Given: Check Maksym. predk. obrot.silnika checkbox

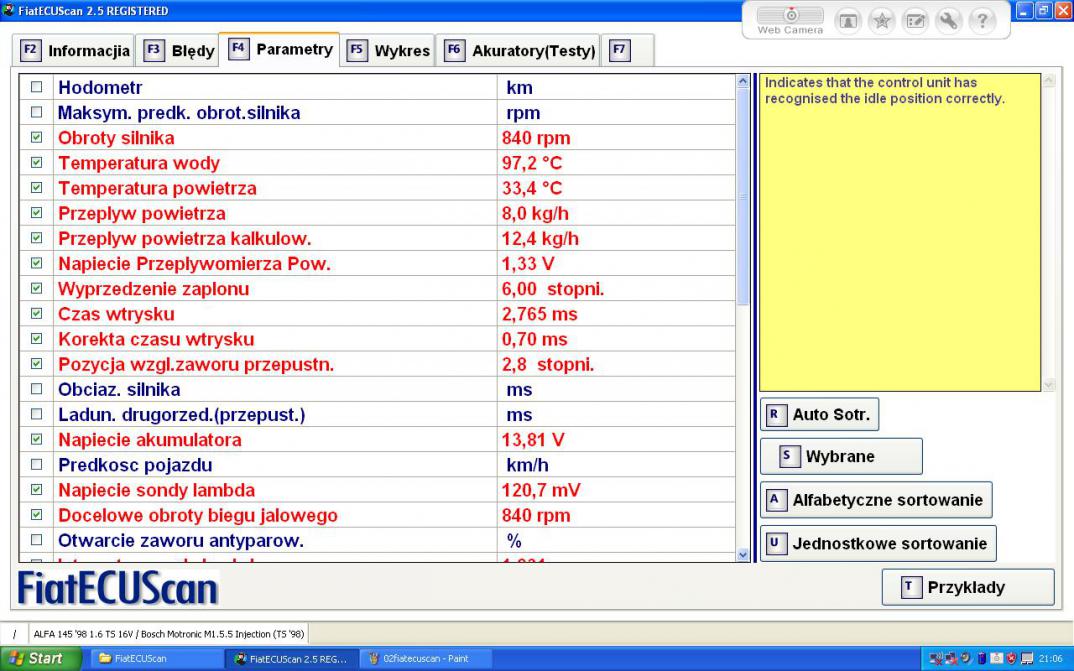Looking at the screenshot, I should coord(36,112).
